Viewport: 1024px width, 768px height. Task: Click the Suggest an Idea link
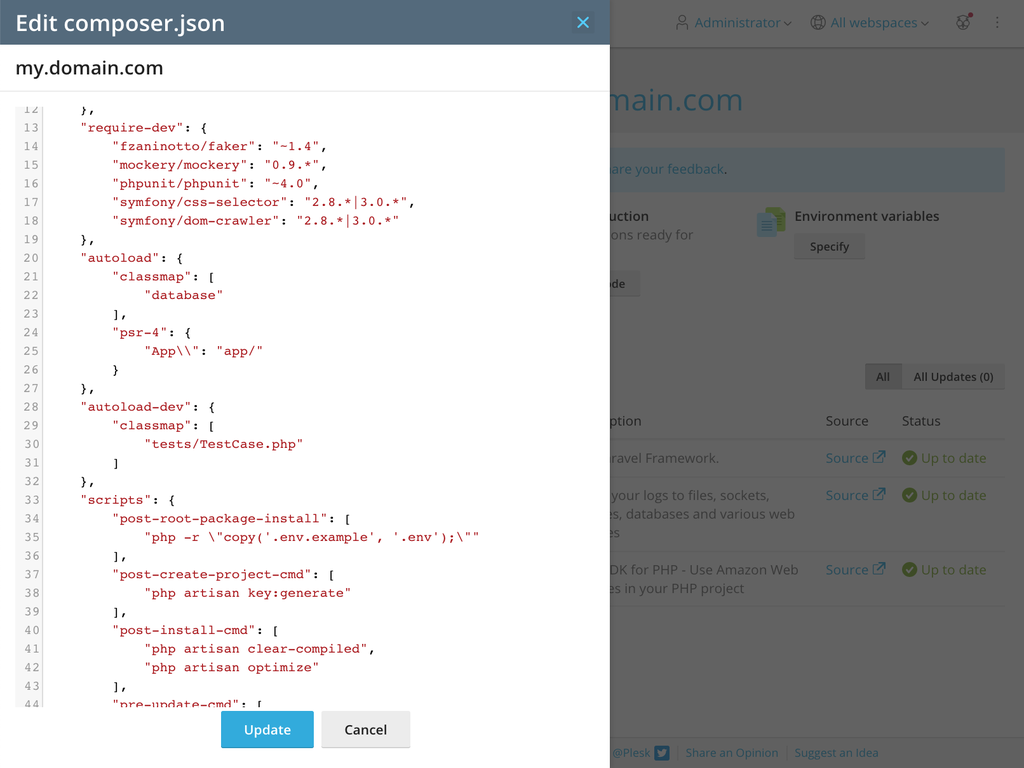click(x=836, y=752)
